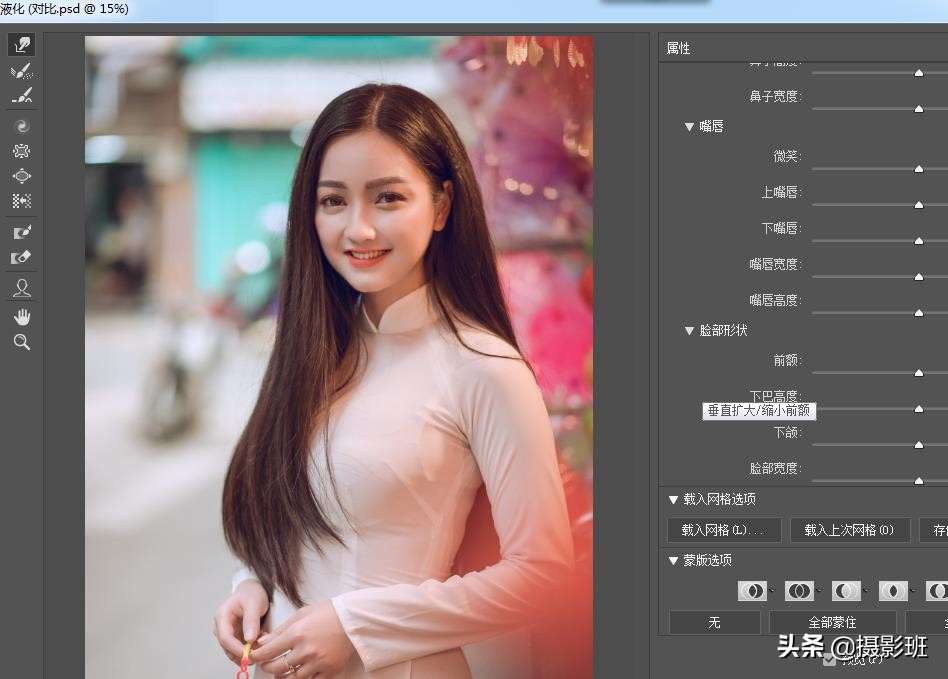Click the 脸部宽度 slider handle
Screen dimensions: 948x679
pyautogui.click(x=919, y=481)
